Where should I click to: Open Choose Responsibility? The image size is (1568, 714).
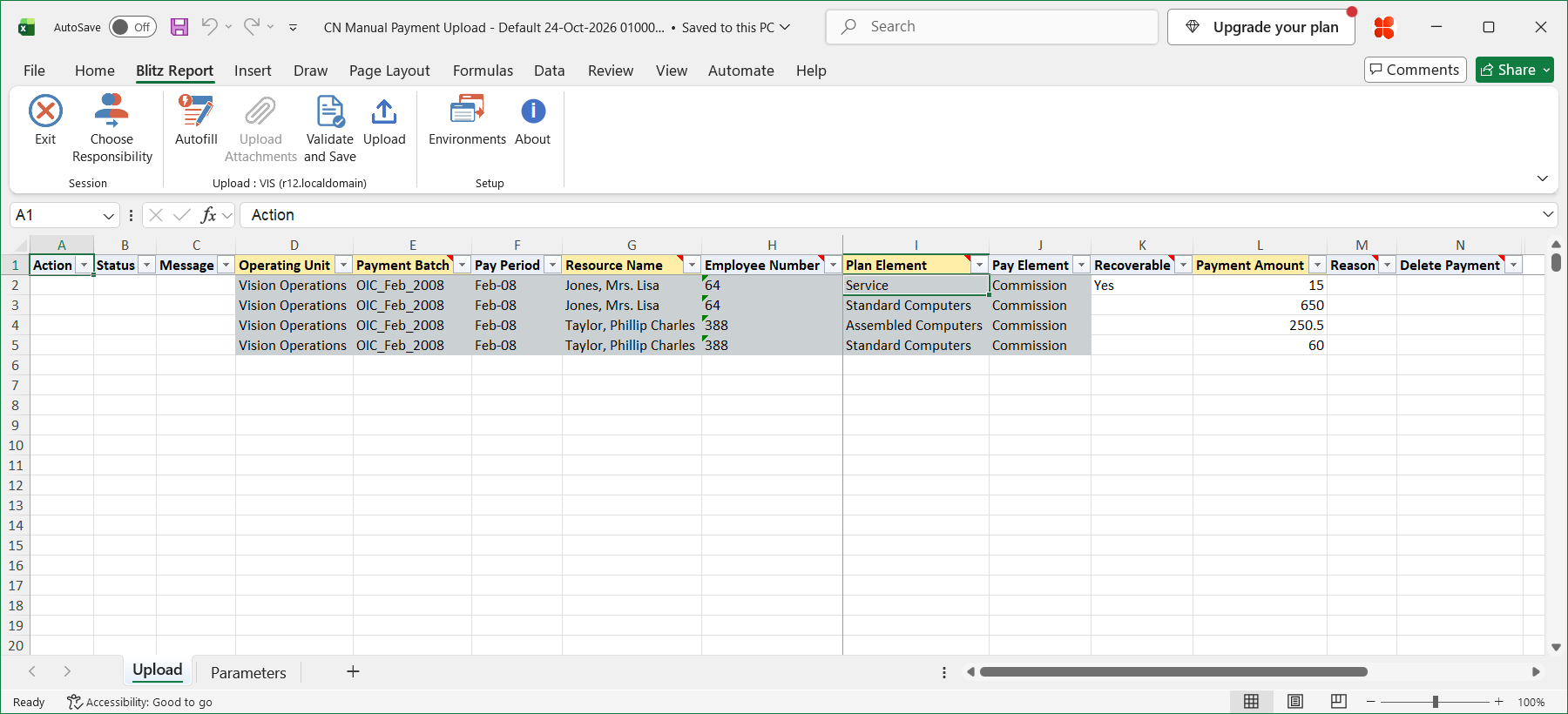pos(112,128)
